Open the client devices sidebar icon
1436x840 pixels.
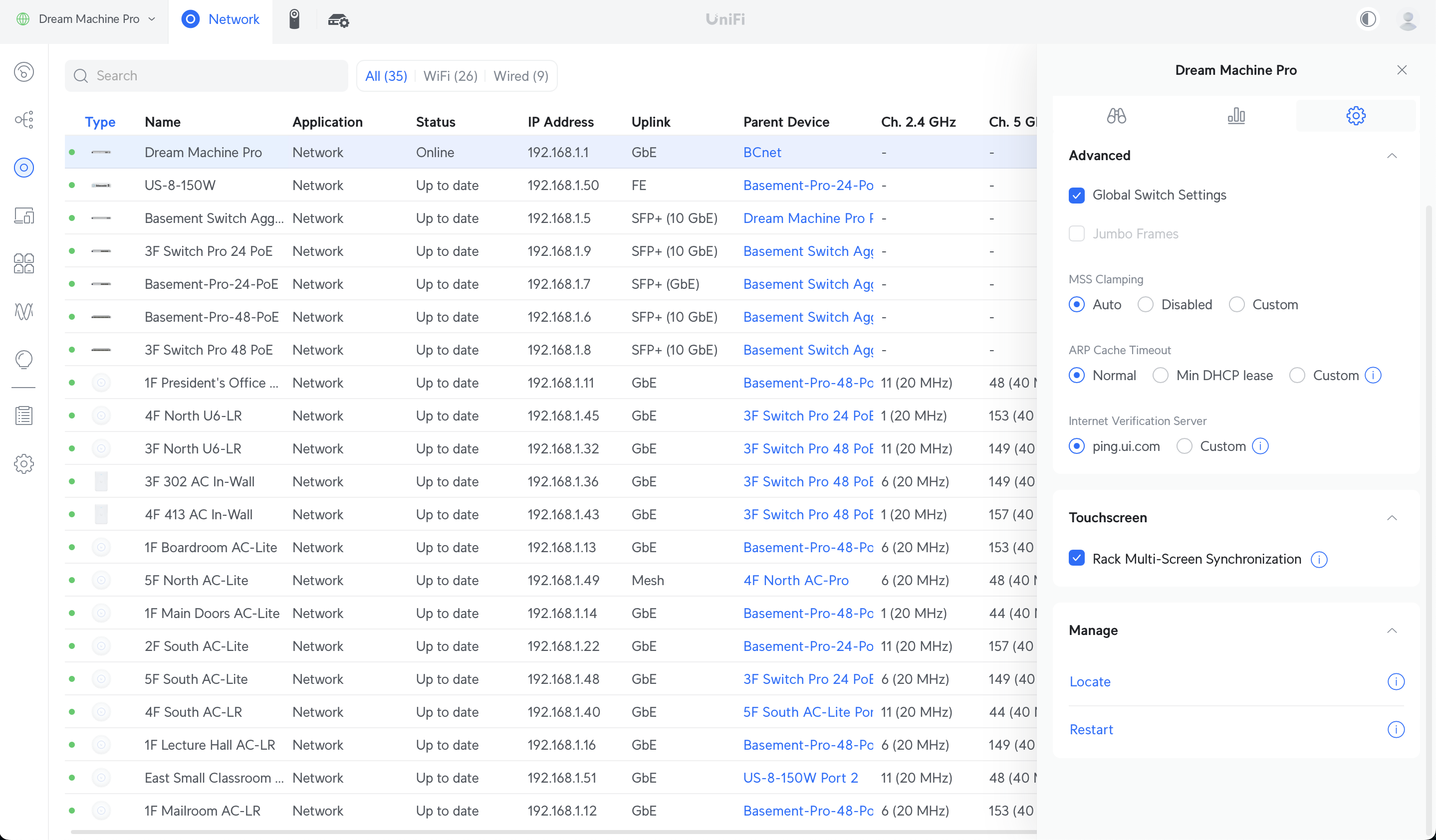(24, 216)
